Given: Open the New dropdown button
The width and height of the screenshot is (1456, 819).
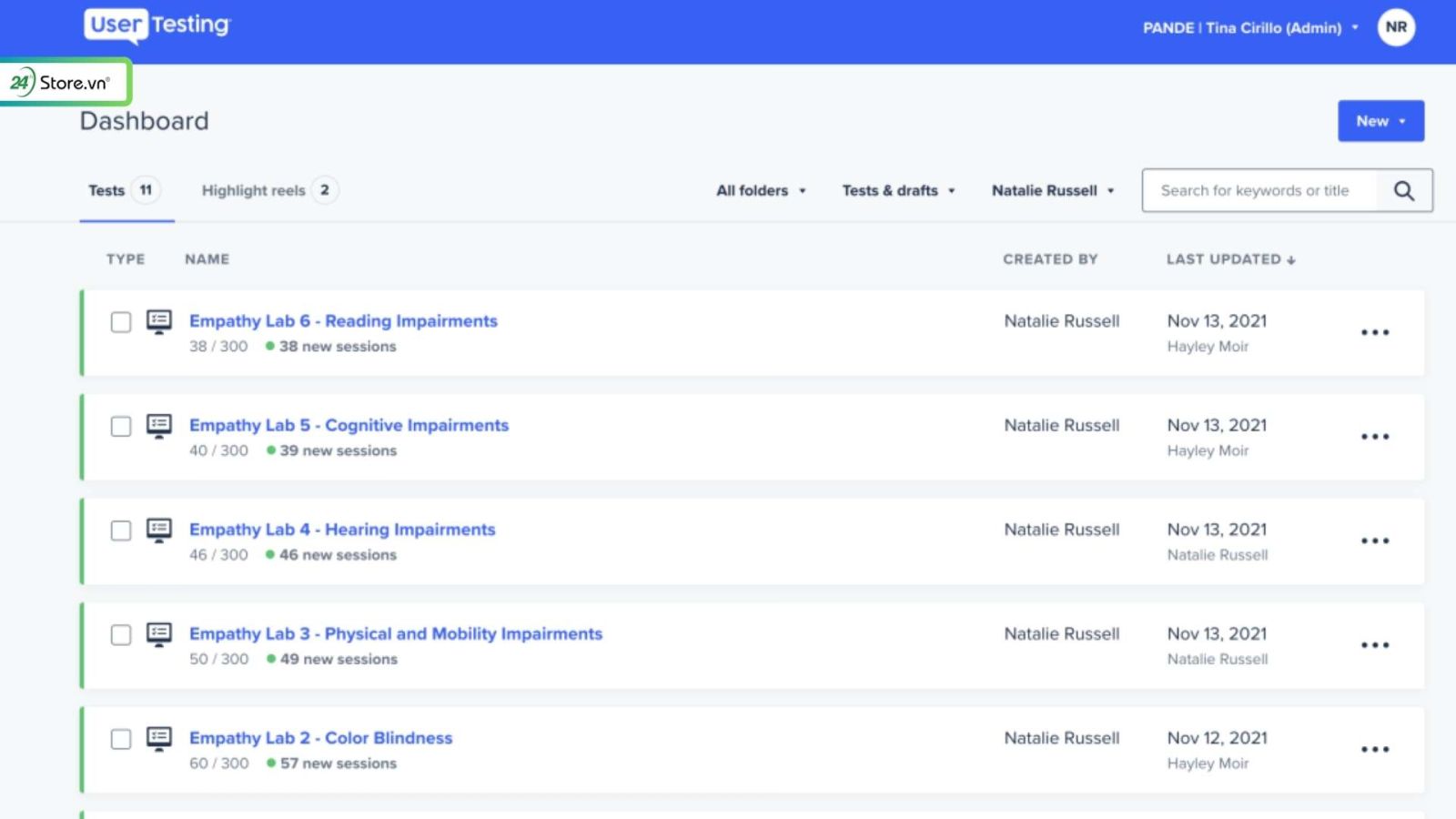Looking at the screenshot, I should tap(1380, 121).
